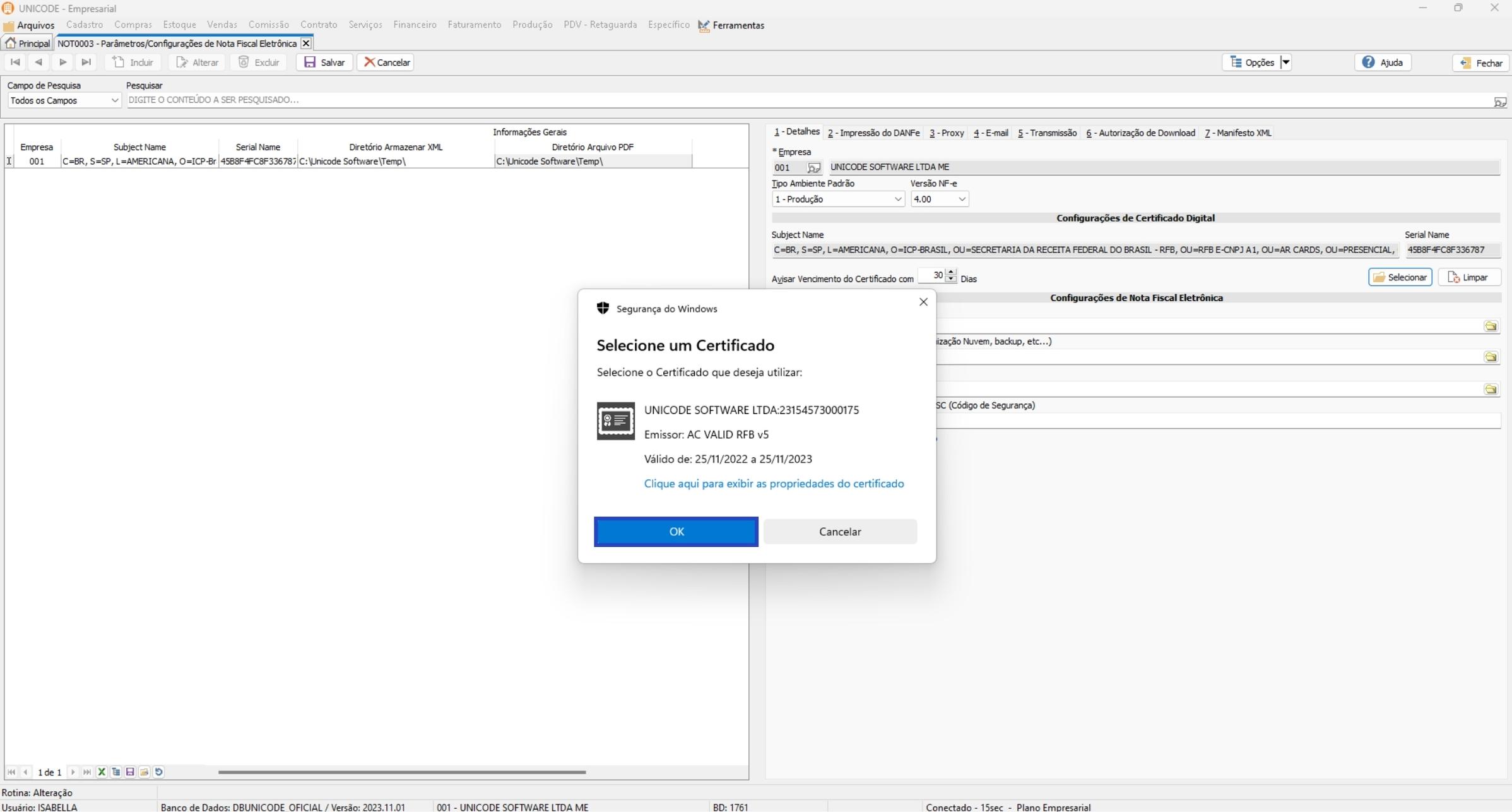Increase certificate warning days with up arrow

point(950,272)
